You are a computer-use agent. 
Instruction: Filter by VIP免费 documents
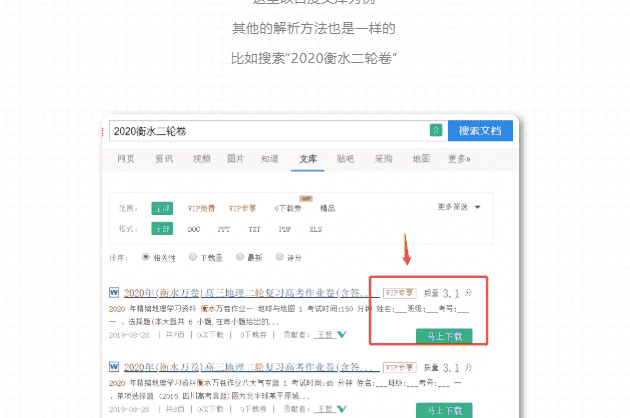pyautogui.click(x=201, y=208)
